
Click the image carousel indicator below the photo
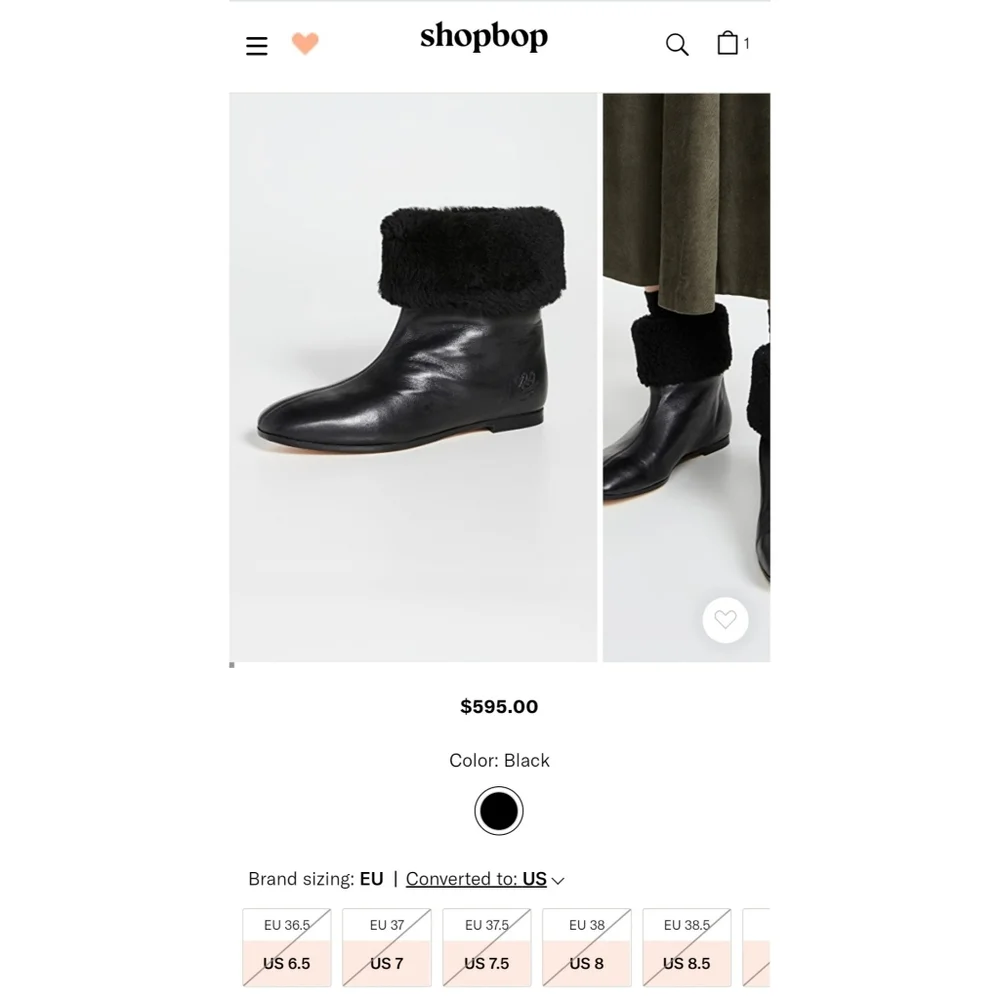pyautogui.click(x=232, y=664)
